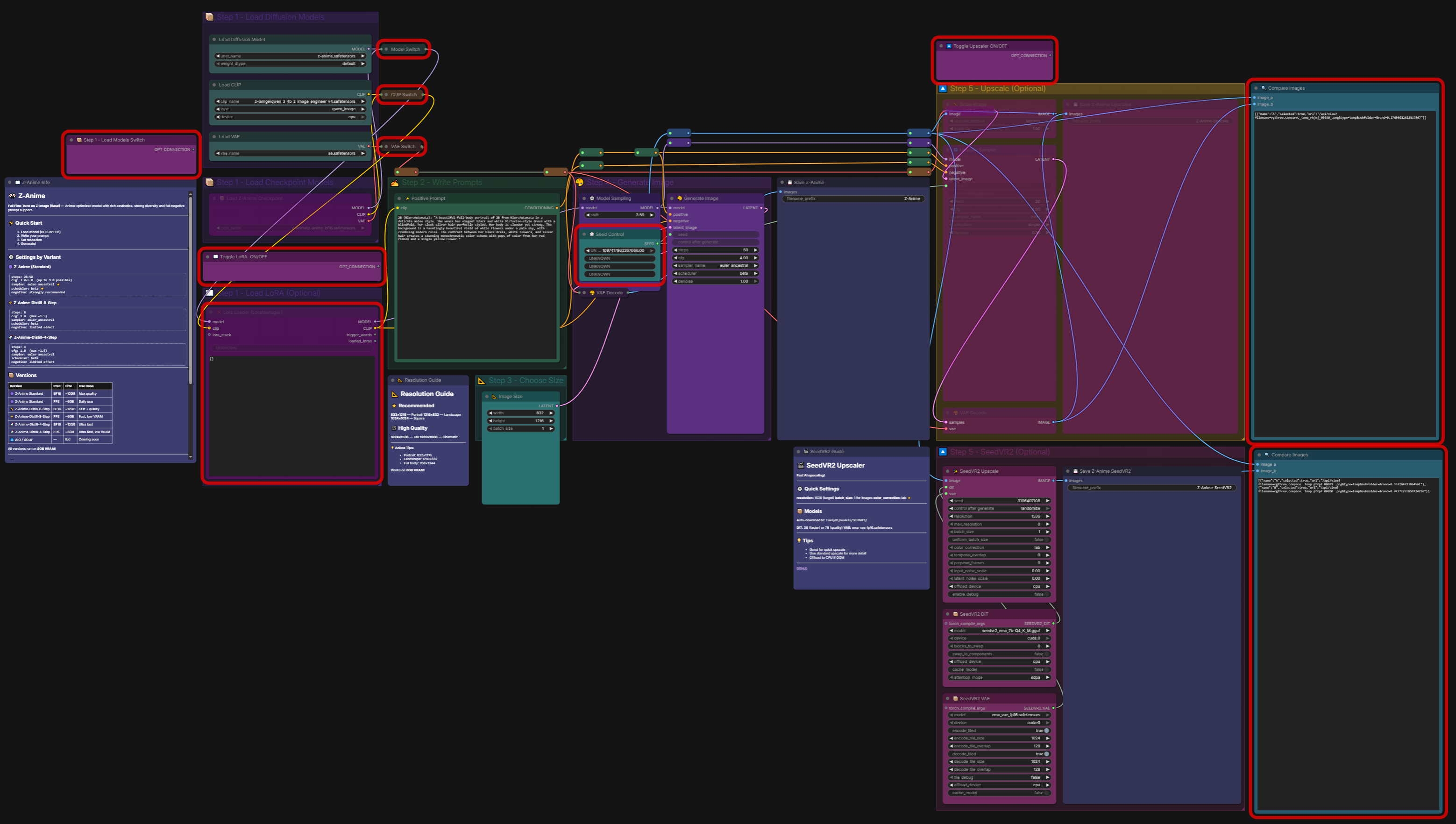Image resolution: width=1456 pixels, height=824 pixels.
Task: Click the collapse dot on Load Diffusion Model
Action: click(x=214, y=40)
